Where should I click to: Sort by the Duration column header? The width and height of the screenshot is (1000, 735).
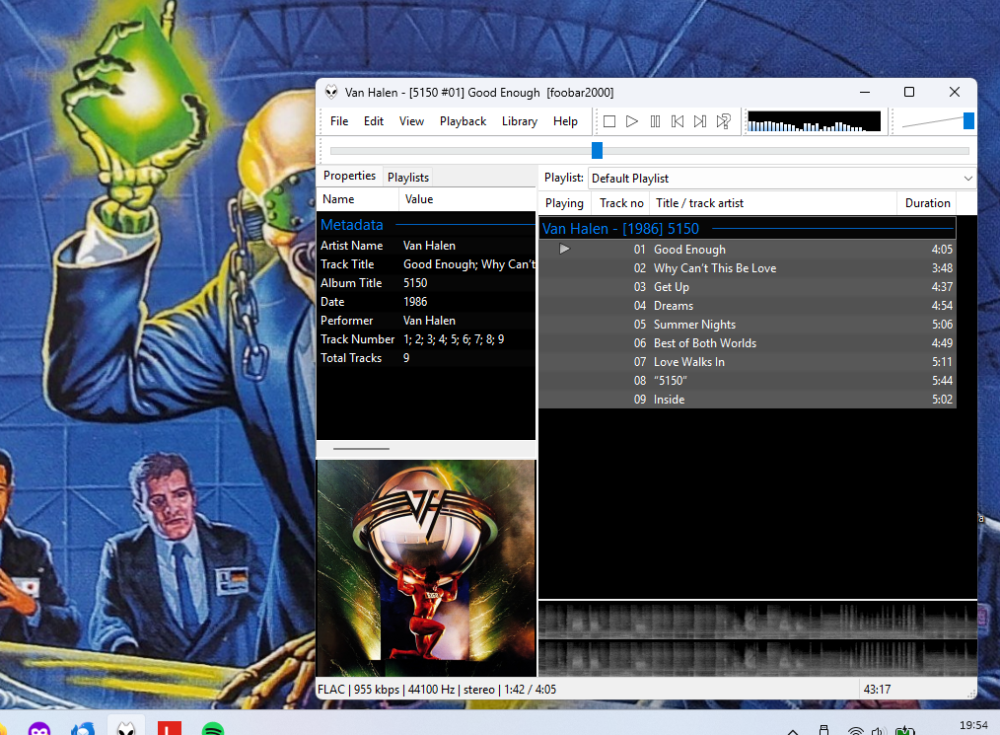(927, 203)
